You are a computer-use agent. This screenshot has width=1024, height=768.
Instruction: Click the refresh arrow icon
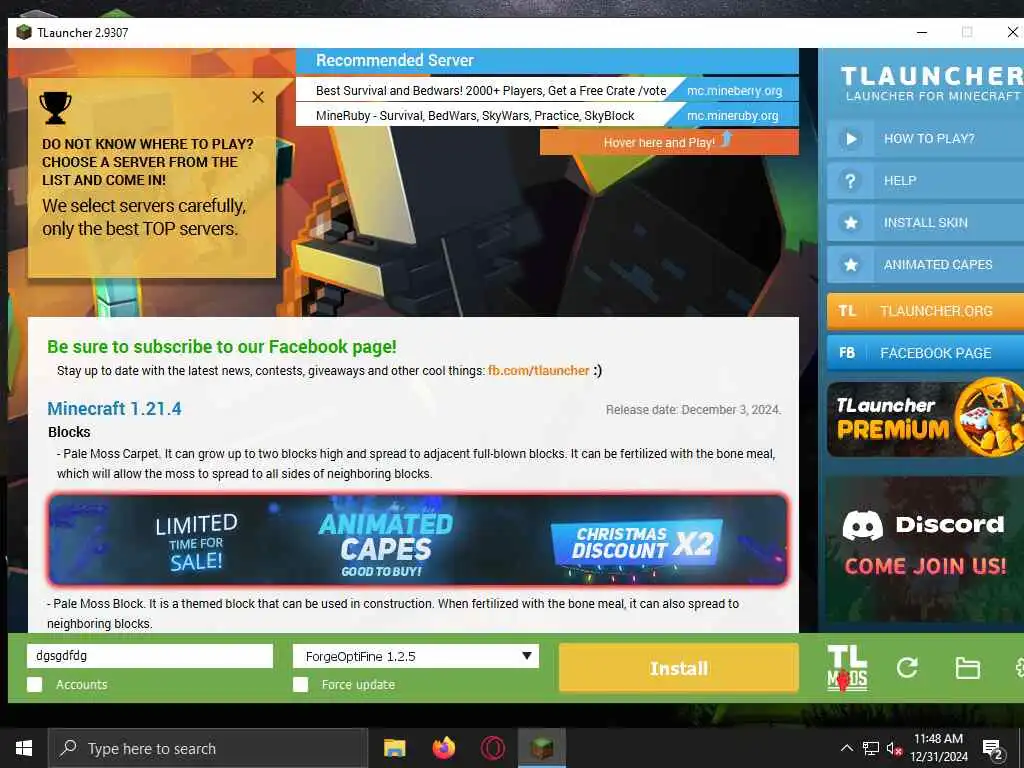coord(907,667)
